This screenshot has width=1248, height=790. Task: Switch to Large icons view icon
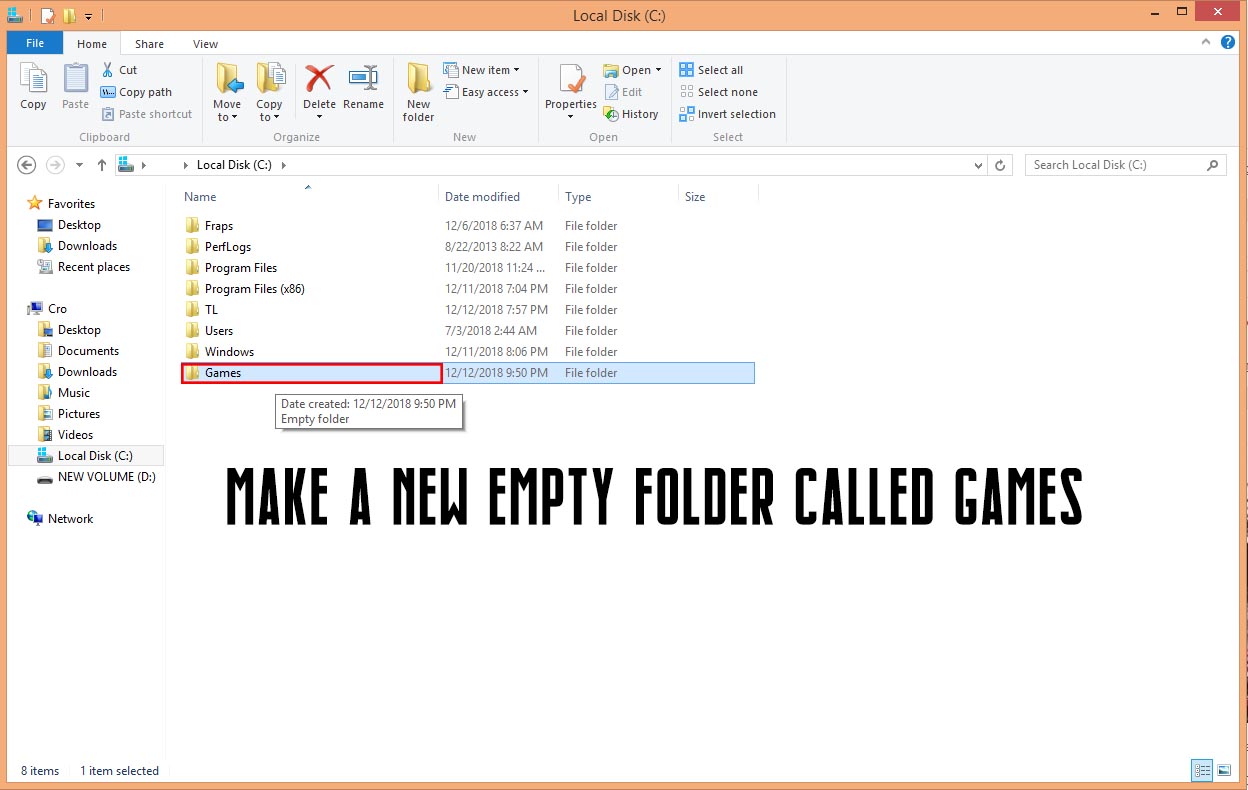pyautogui.click(x=1224, y=770)
